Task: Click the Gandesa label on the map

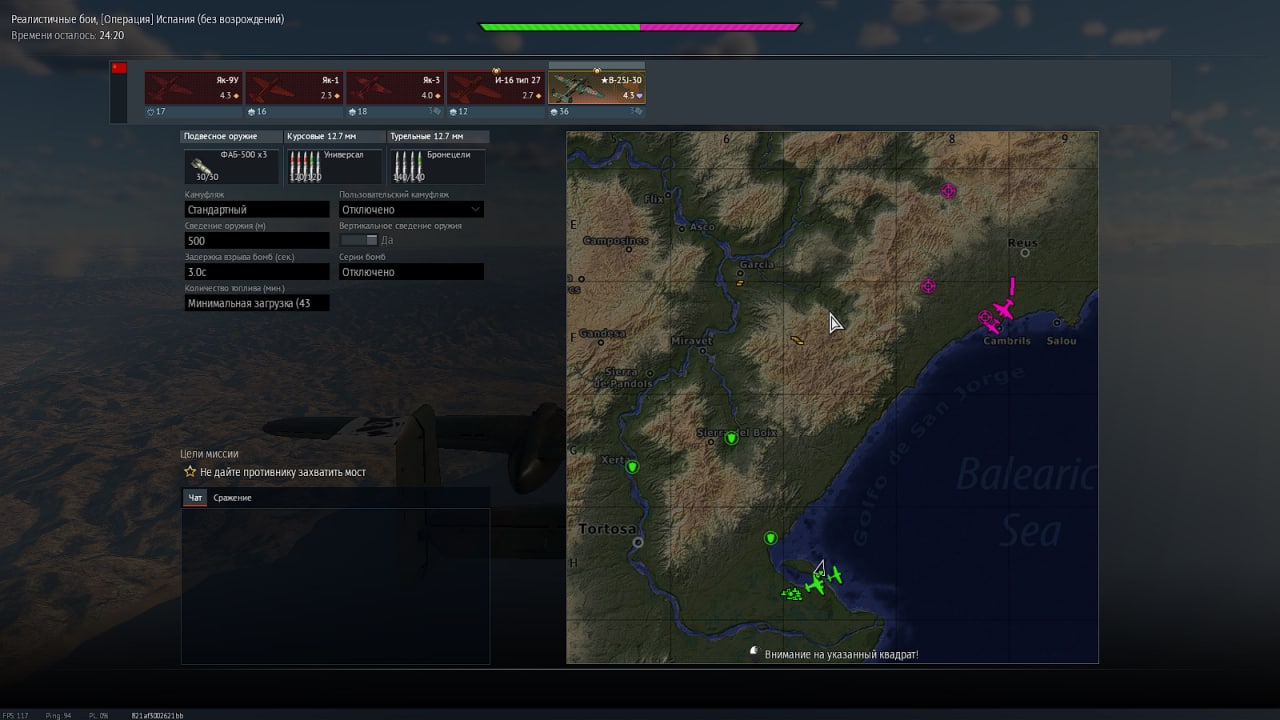Action: [602, 334]
